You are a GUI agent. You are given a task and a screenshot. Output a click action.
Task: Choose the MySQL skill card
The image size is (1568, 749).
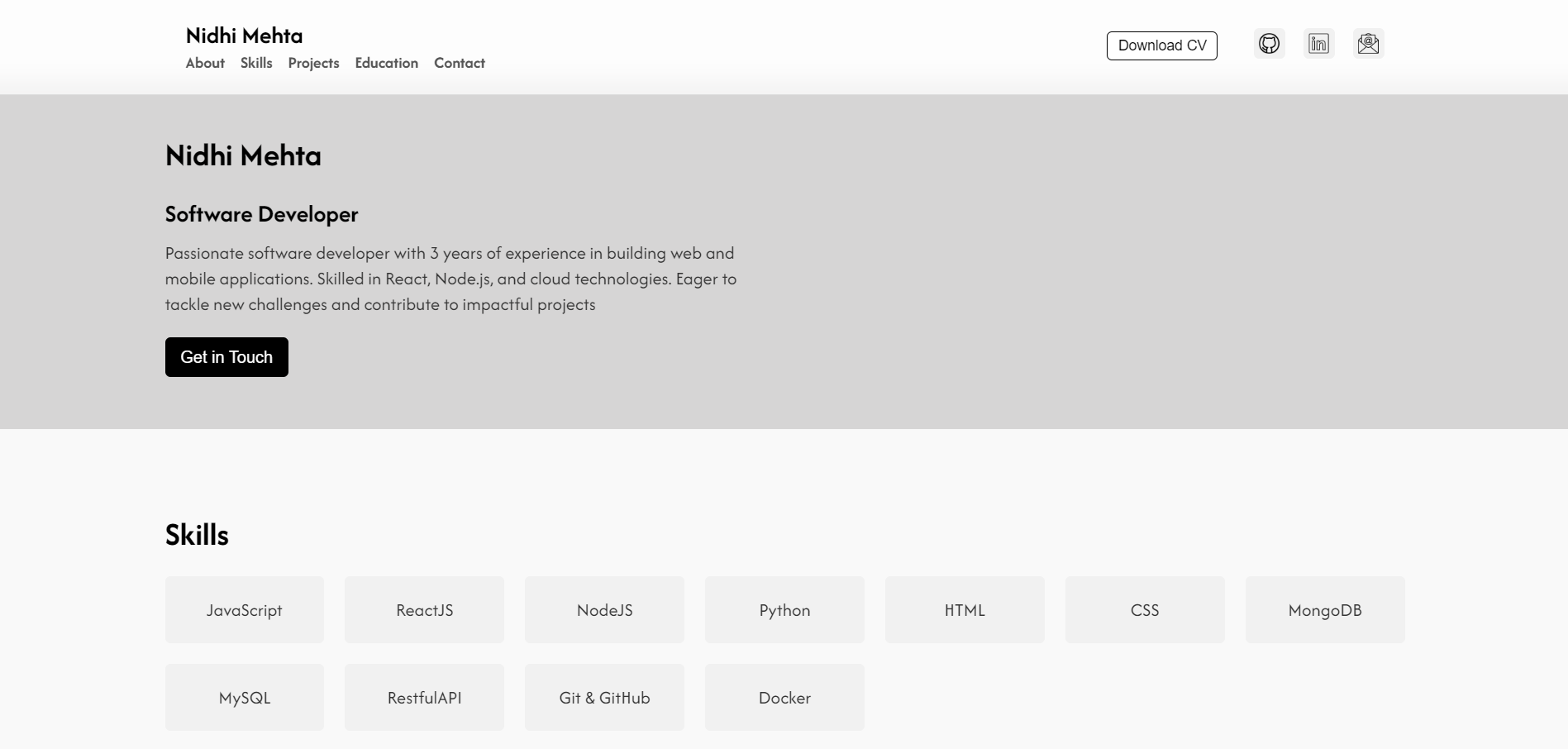(245, 698)
